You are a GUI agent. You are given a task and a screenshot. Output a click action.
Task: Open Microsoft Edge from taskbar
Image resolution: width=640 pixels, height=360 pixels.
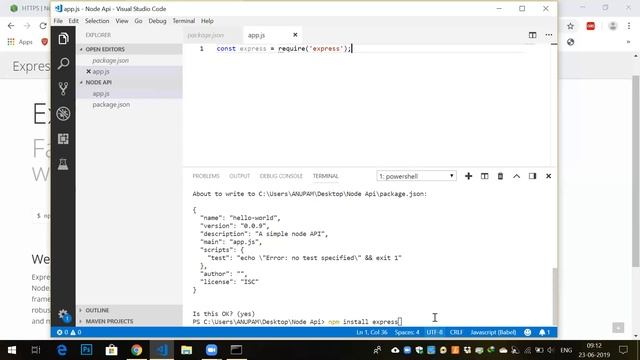pyautogui.click(x=62, y=350)
